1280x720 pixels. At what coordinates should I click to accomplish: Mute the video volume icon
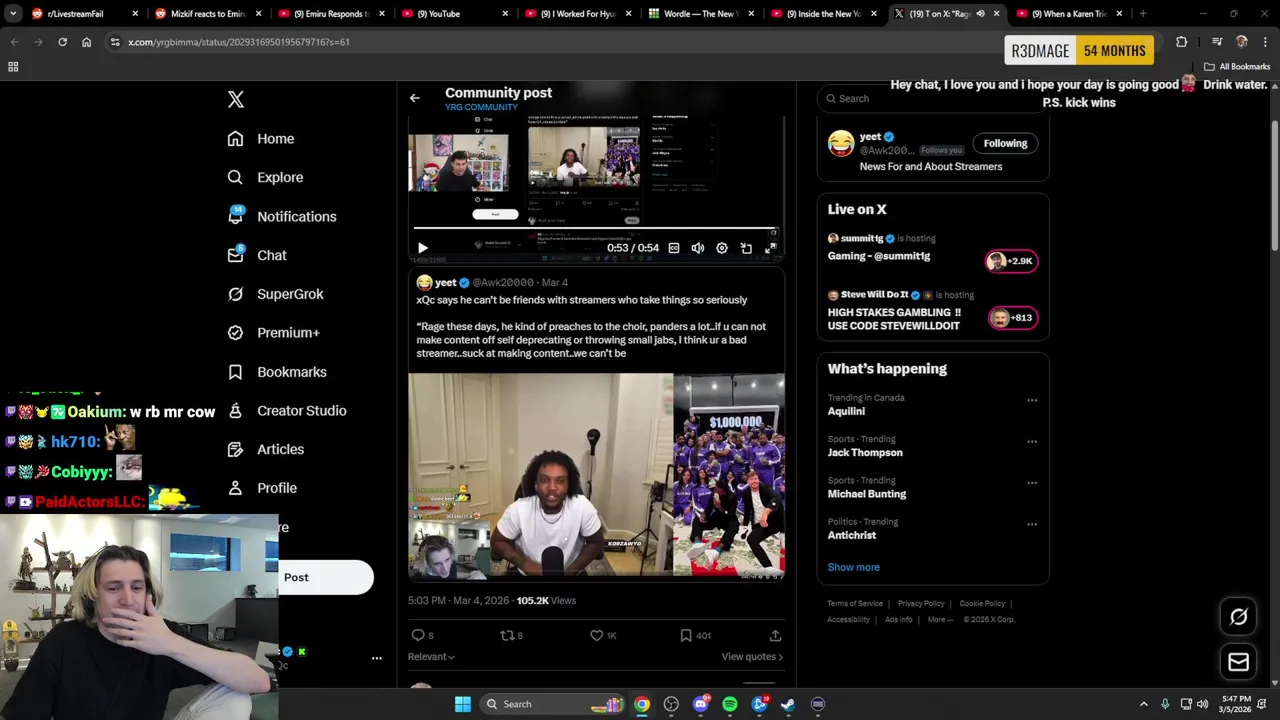coord(698,248)
